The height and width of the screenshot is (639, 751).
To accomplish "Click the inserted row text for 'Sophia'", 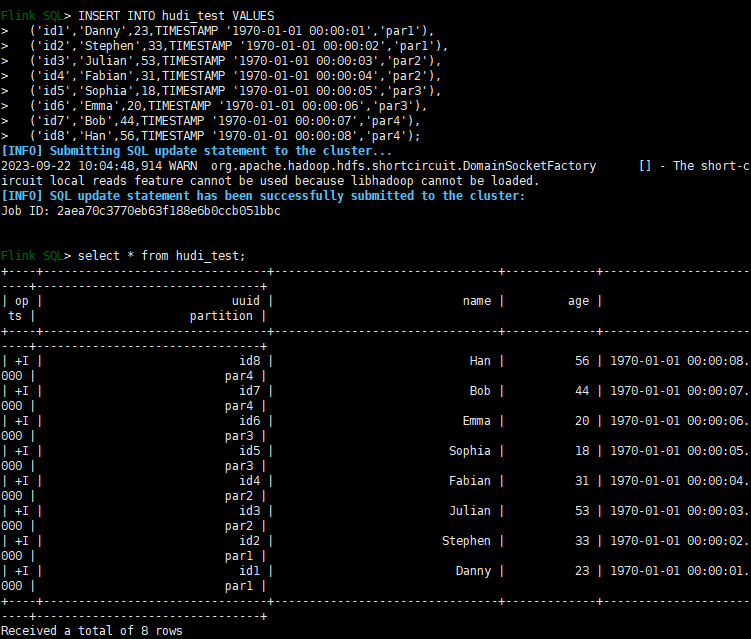I will click(x=235, y=91).
